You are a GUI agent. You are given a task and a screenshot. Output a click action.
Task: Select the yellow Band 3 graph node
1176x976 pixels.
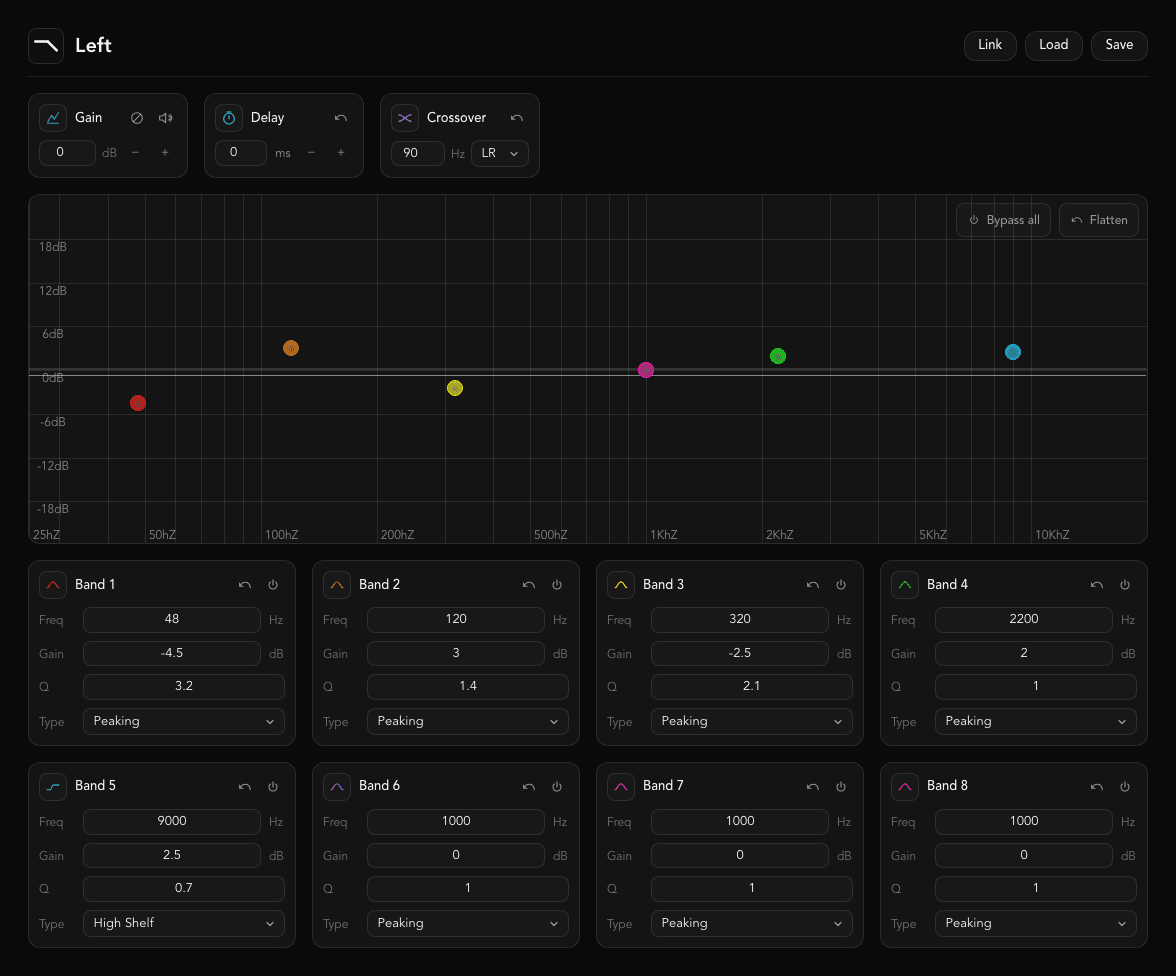pos(454,388)
